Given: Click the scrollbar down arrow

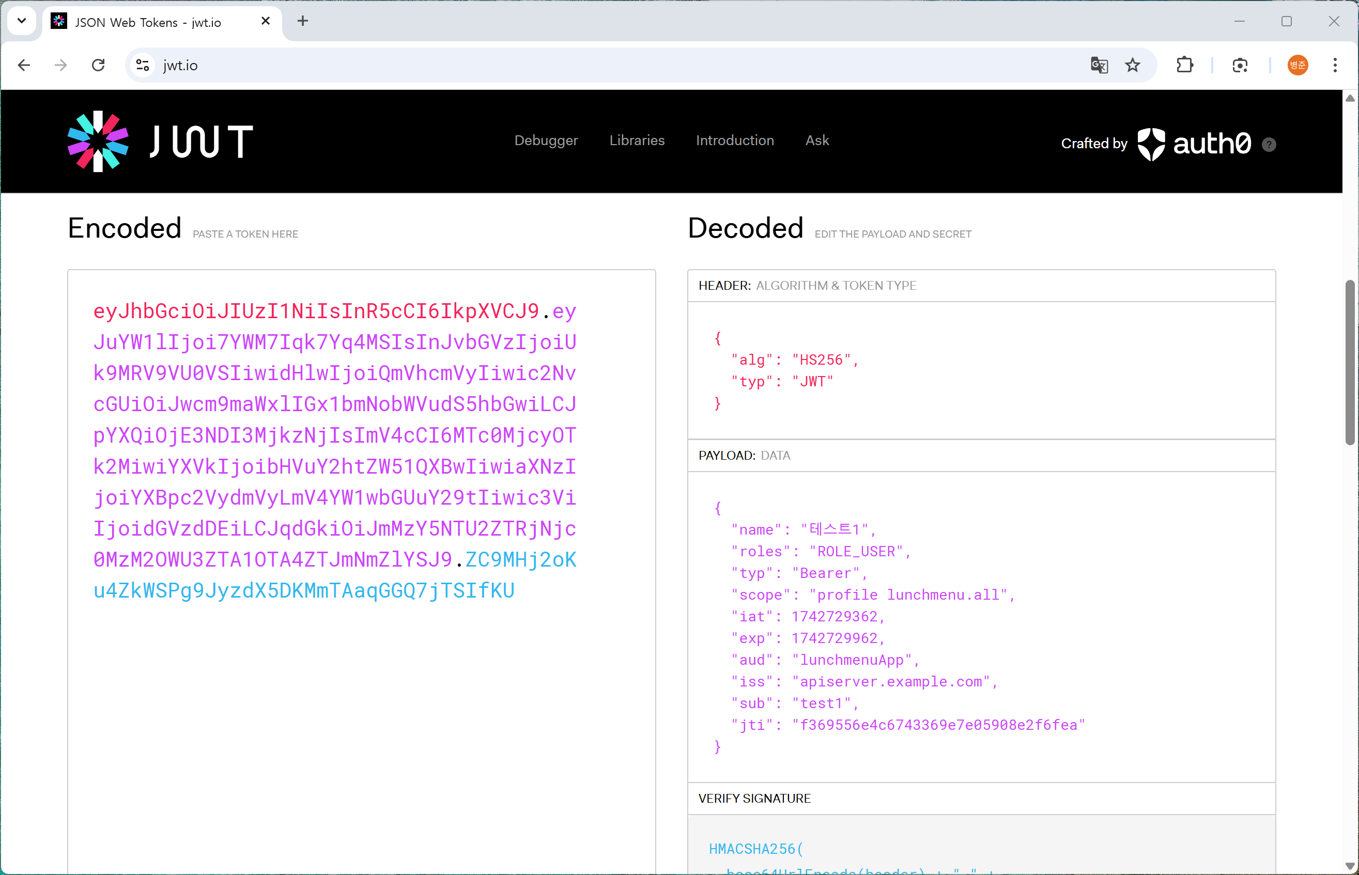Looking at the screenshot, I should coord(1350,866).
